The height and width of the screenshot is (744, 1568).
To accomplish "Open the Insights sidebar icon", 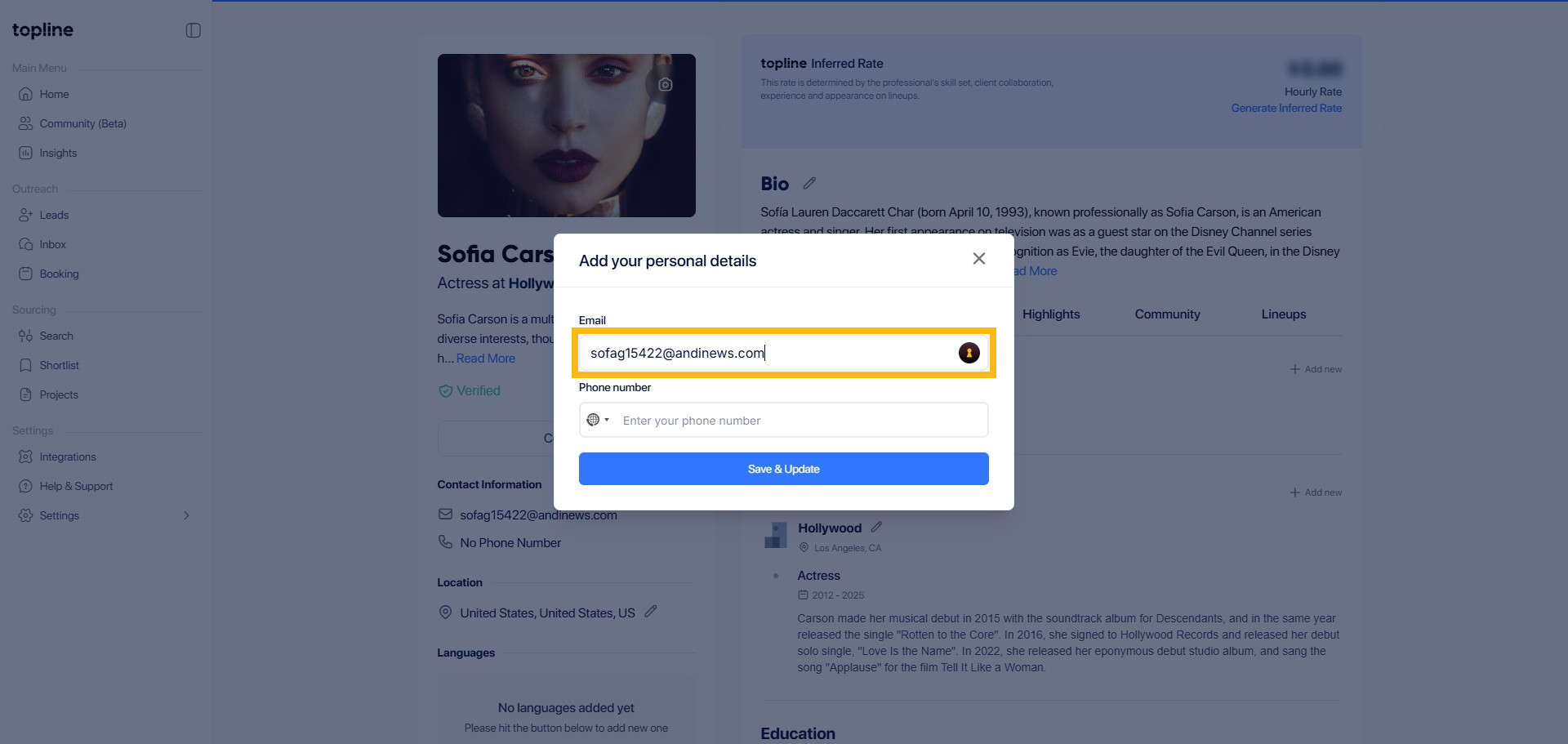I will (x=26, y=153).
